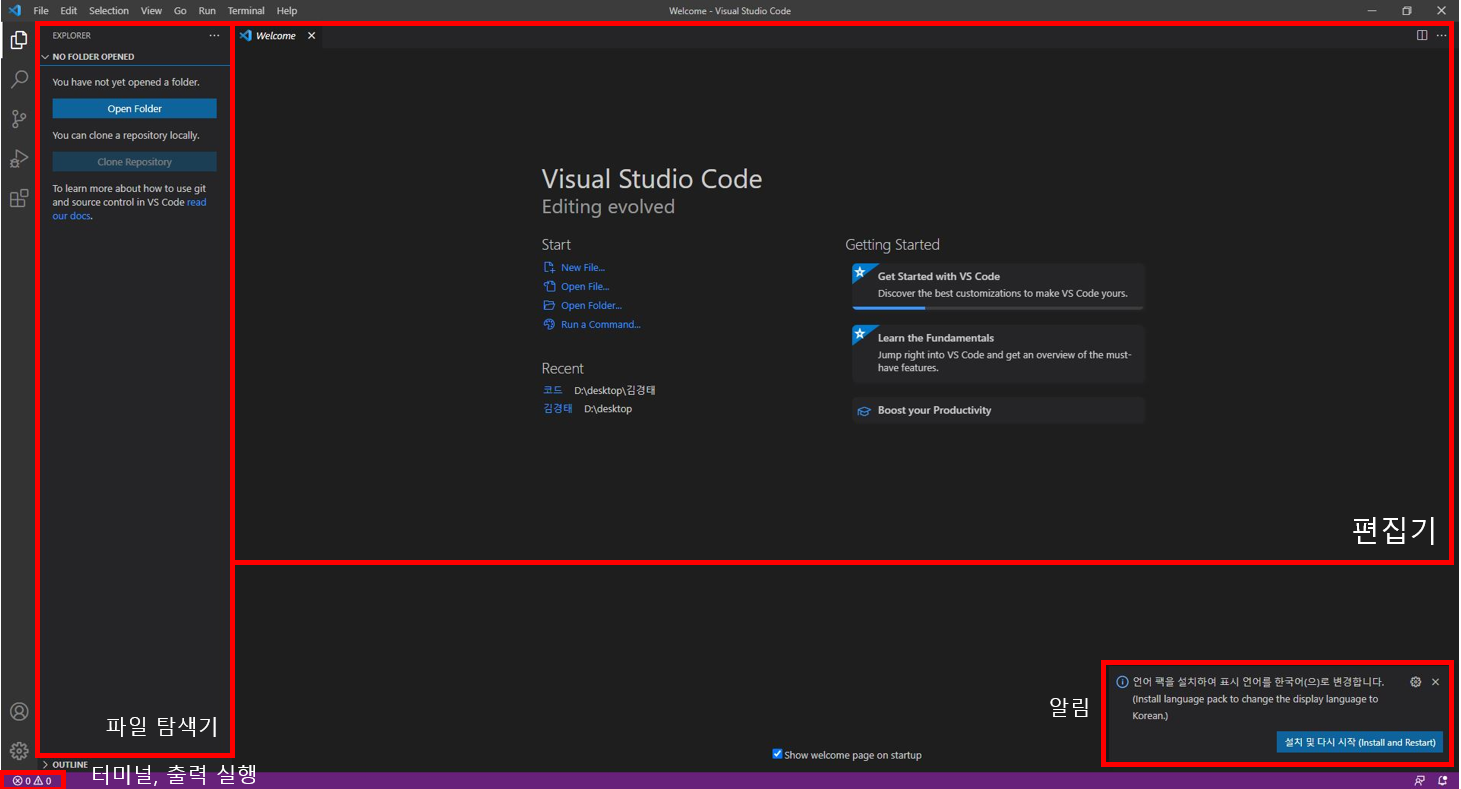
Task: Open the editor's more actions ellipsis
Action: [1441, 35]
